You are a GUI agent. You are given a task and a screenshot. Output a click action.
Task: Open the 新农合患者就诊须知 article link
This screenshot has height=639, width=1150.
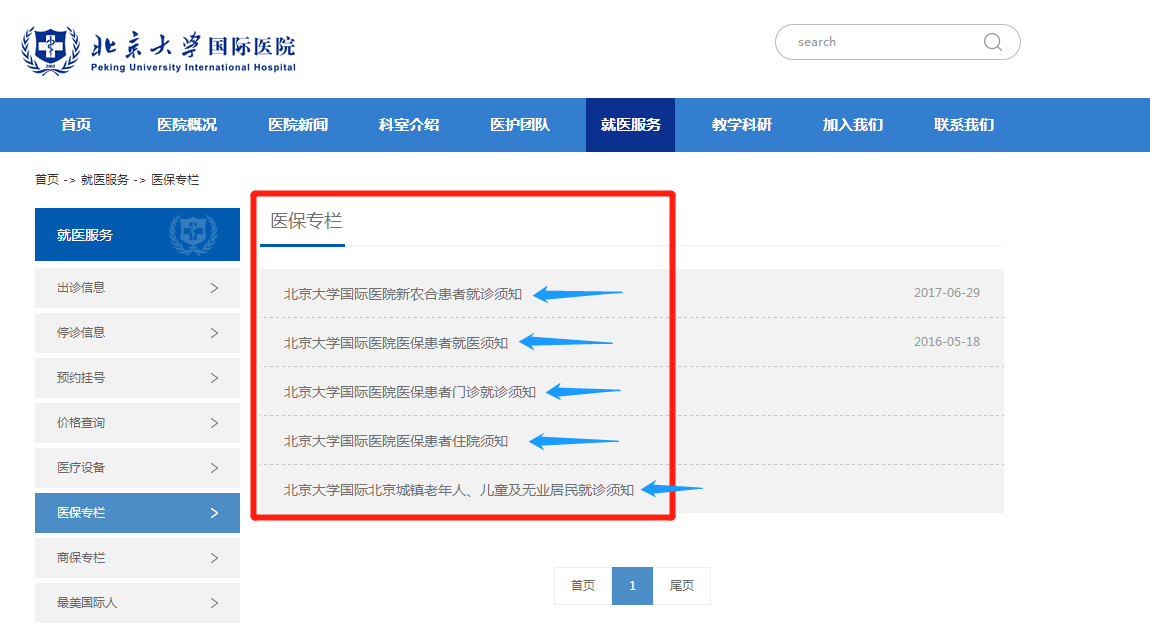coord(402,294)
